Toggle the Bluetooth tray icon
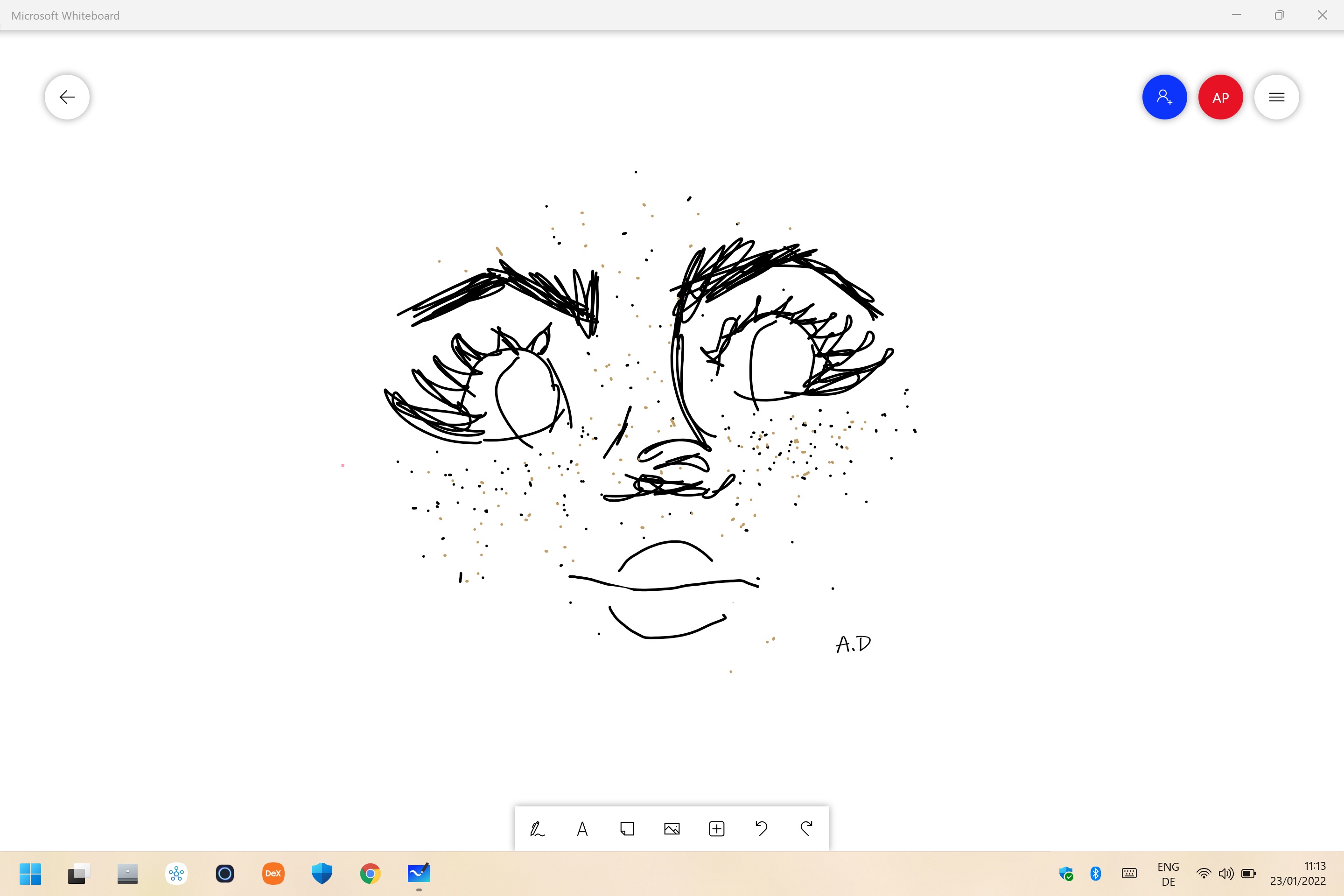 [1095, 873]
